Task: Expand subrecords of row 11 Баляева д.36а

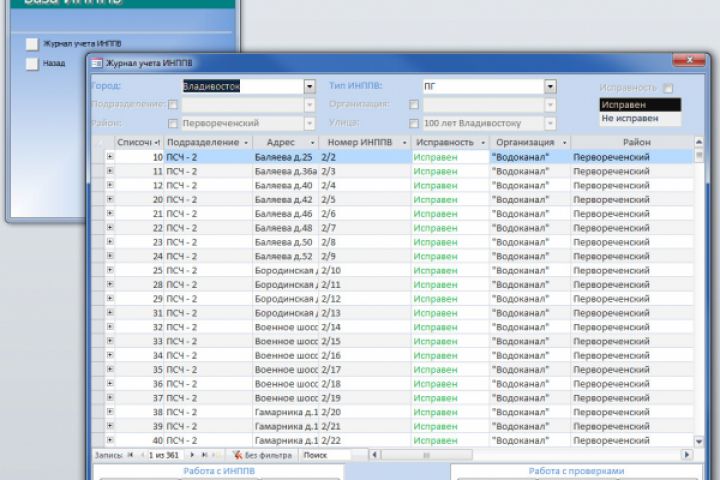Action: click(110, 171)
